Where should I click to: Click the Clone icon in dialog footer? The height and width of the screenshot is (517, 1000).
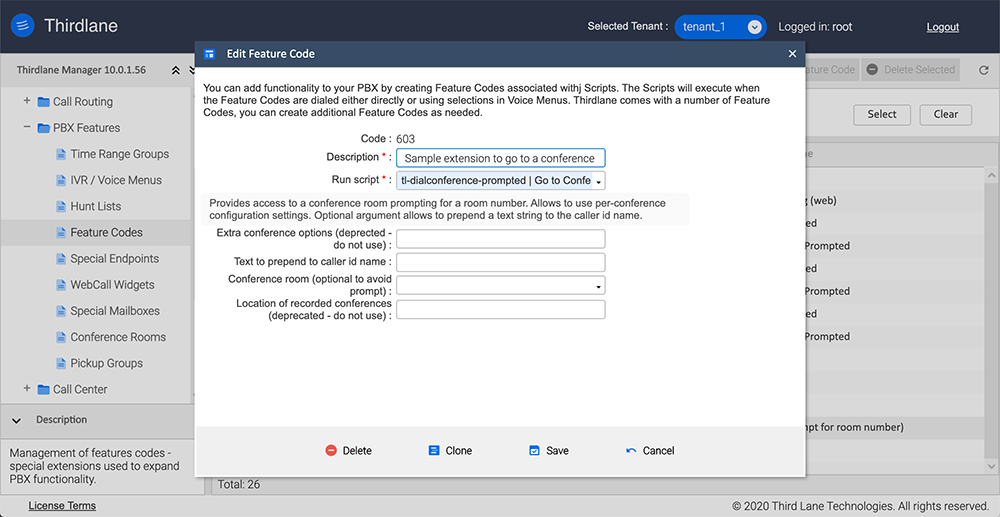[434, 451]
